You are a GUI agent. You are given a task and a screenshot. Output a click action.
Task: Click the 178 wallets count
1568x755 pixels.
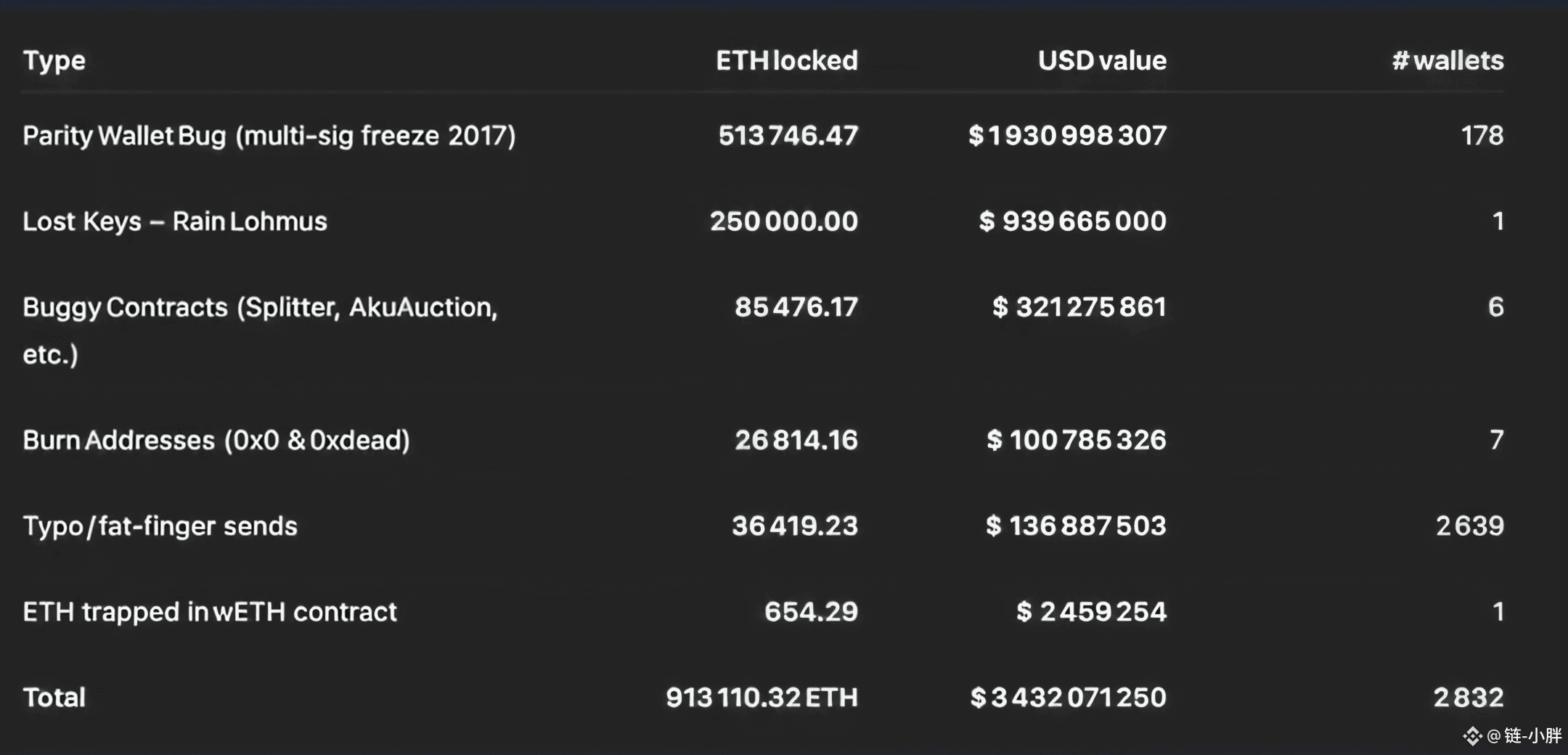[x=1482, y=136]
